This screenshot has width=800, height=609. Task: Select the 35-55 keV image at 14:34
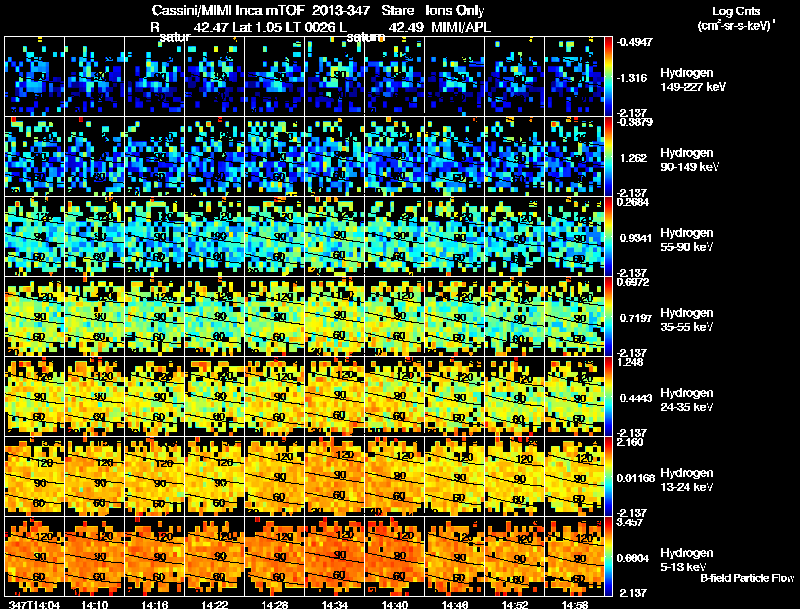pyautogui.click(x=335, y=316)
